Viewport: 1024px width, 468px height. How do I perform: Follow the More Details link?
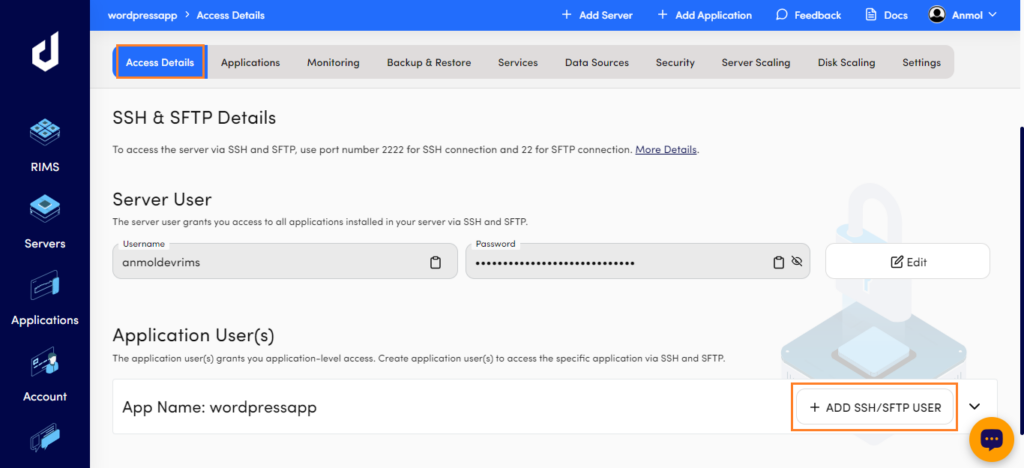click(x=666, y=149)
